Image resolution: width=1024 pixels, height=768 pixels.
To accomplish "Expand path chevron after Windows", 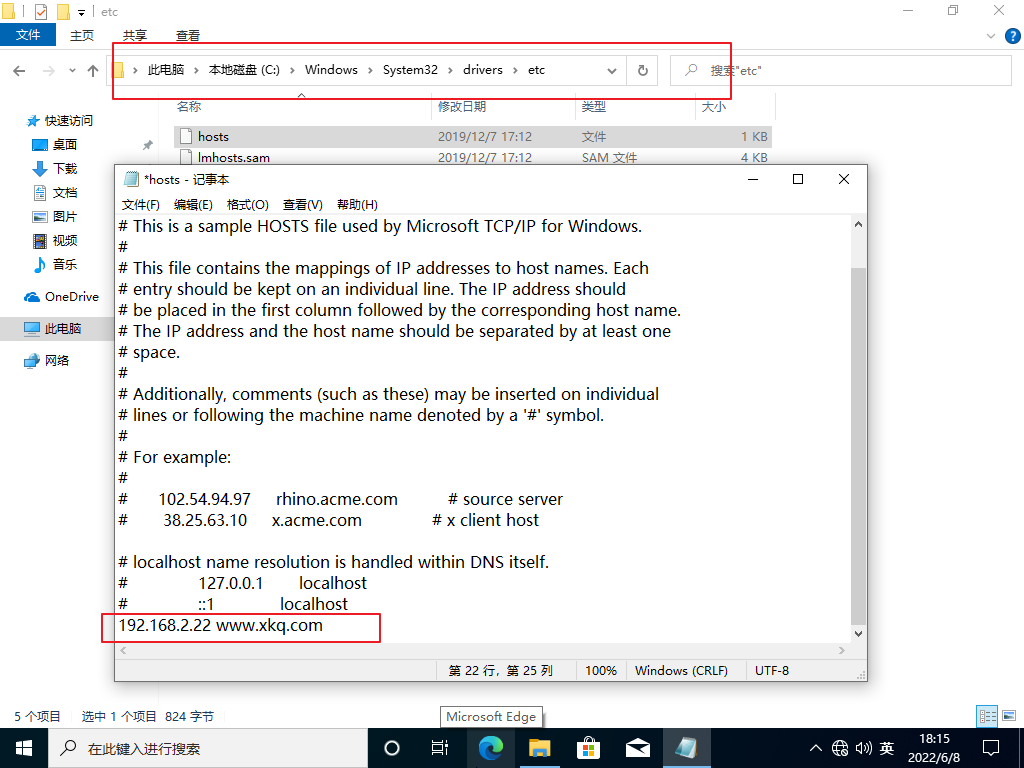I will click(x=370, y=70).
